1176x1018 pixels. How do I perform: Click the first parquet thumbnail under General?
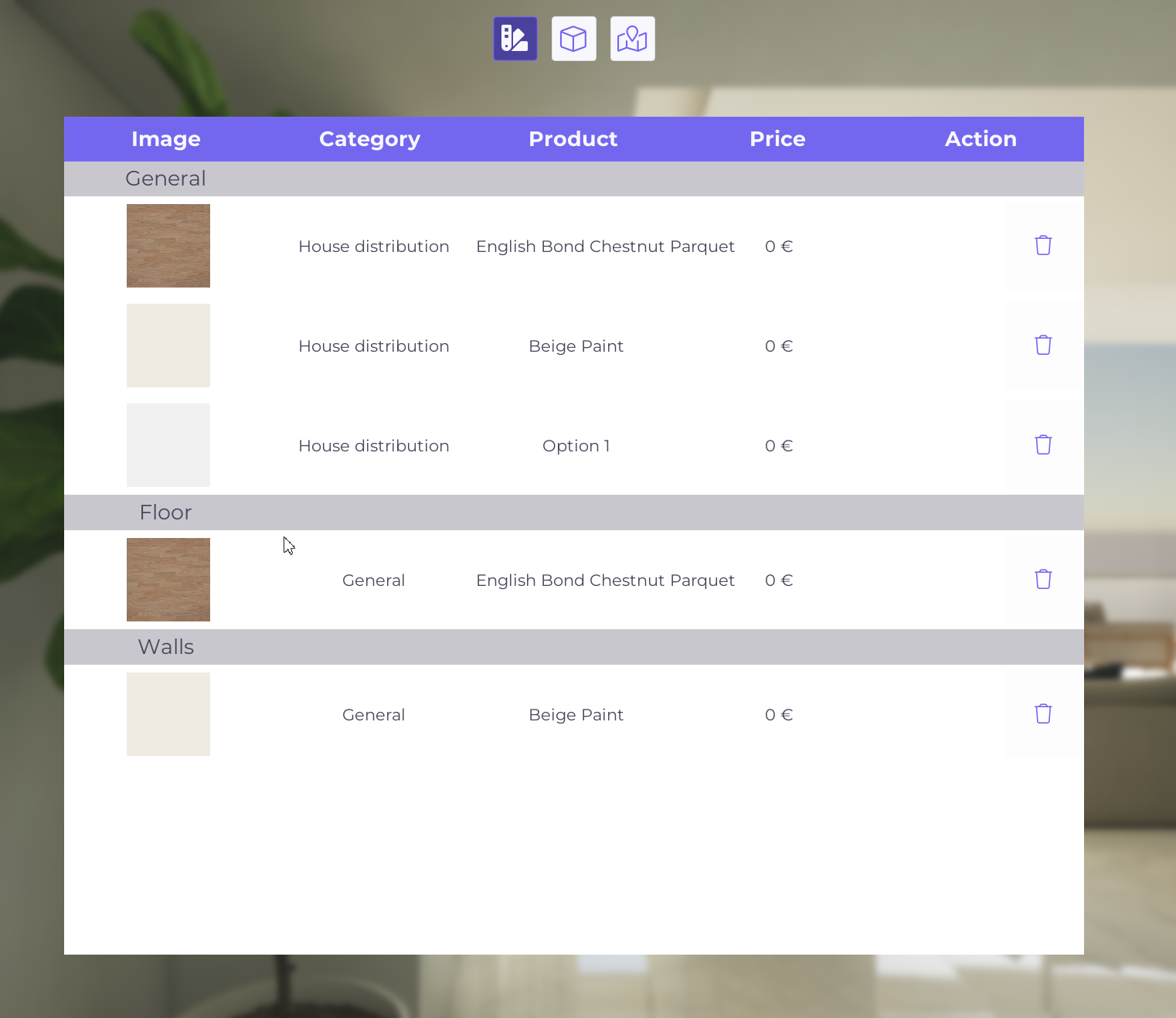click(168, 246)
